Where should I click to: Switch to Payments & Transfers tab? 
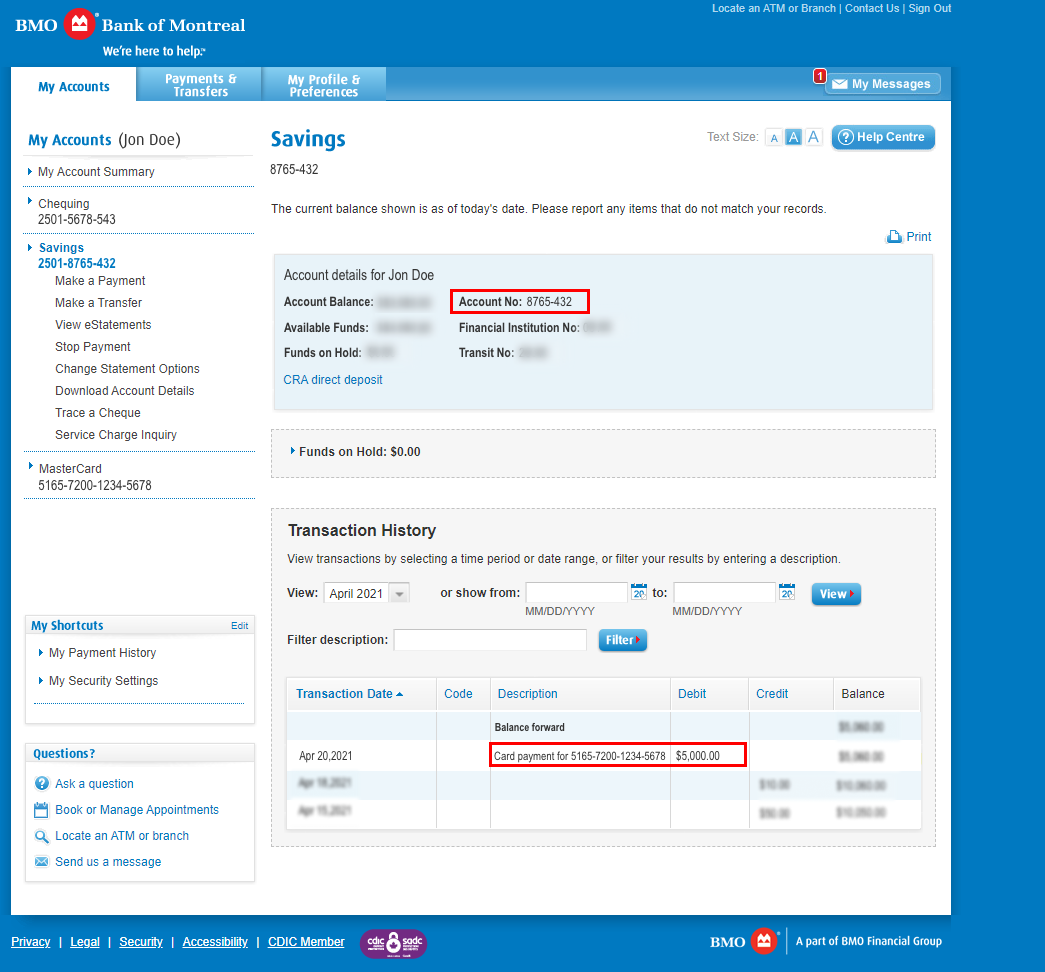coord(200,85)
